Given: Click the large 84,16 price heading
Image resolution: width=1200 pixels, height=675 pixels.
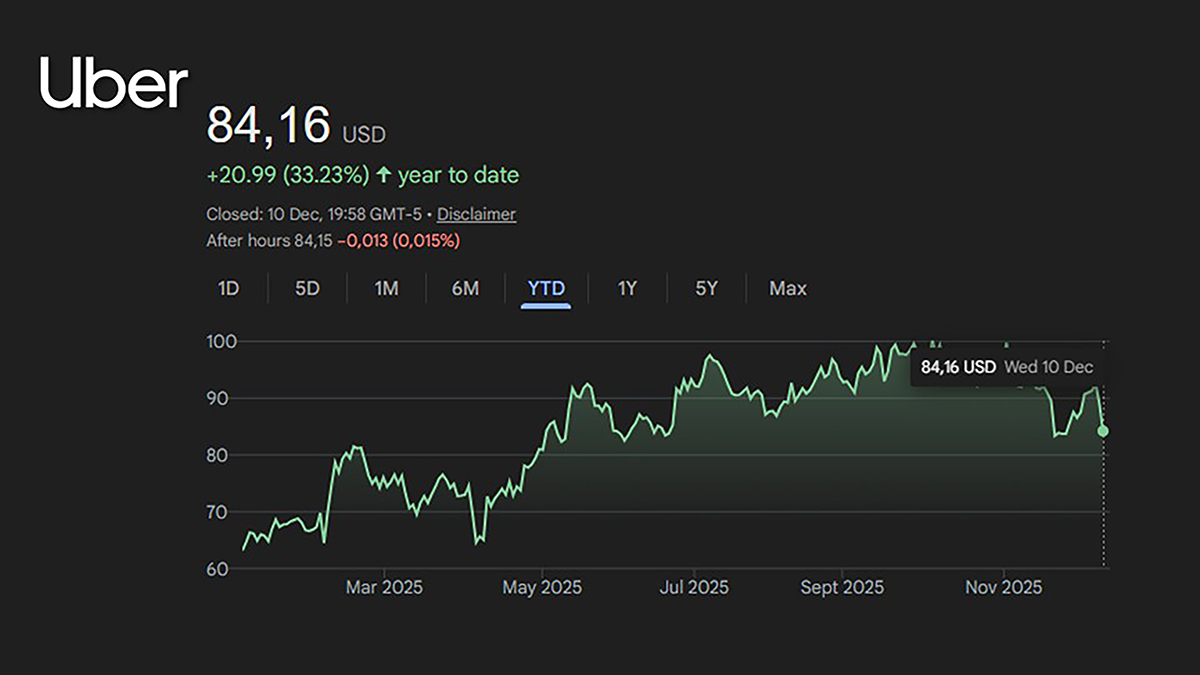Looking at the screenshot, I should 268,127.
